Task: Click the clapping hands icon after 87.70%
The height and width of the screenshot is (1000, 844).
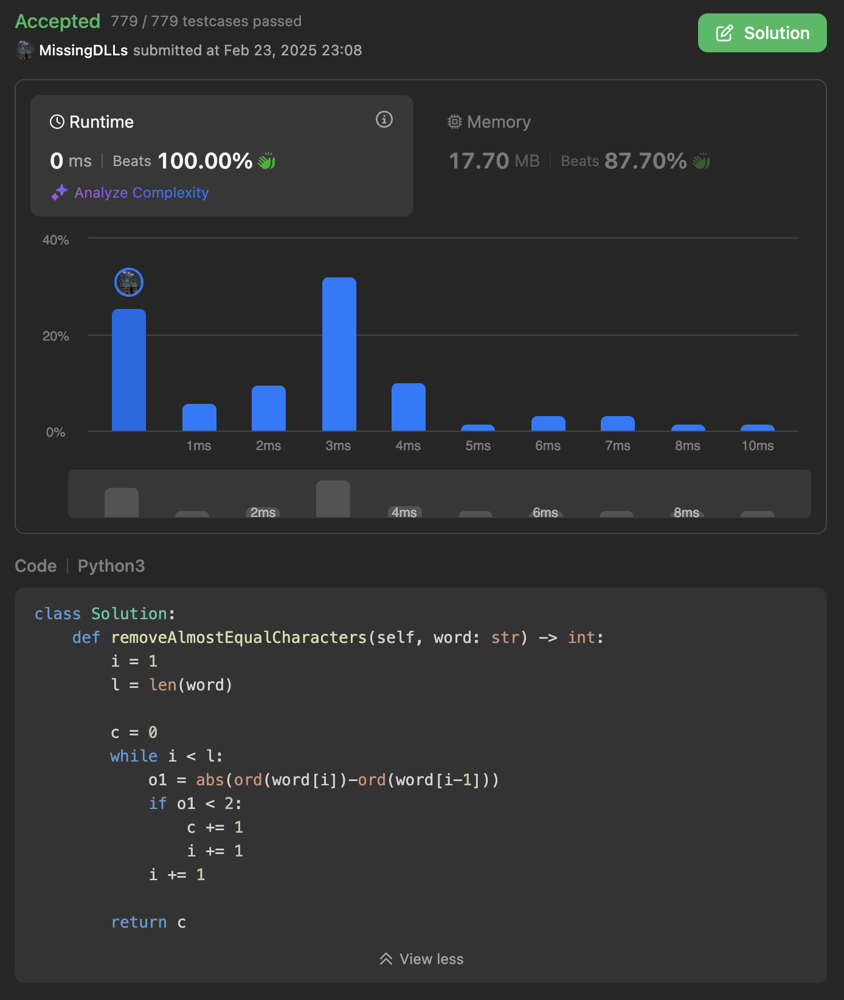Action: click(701, 161)
